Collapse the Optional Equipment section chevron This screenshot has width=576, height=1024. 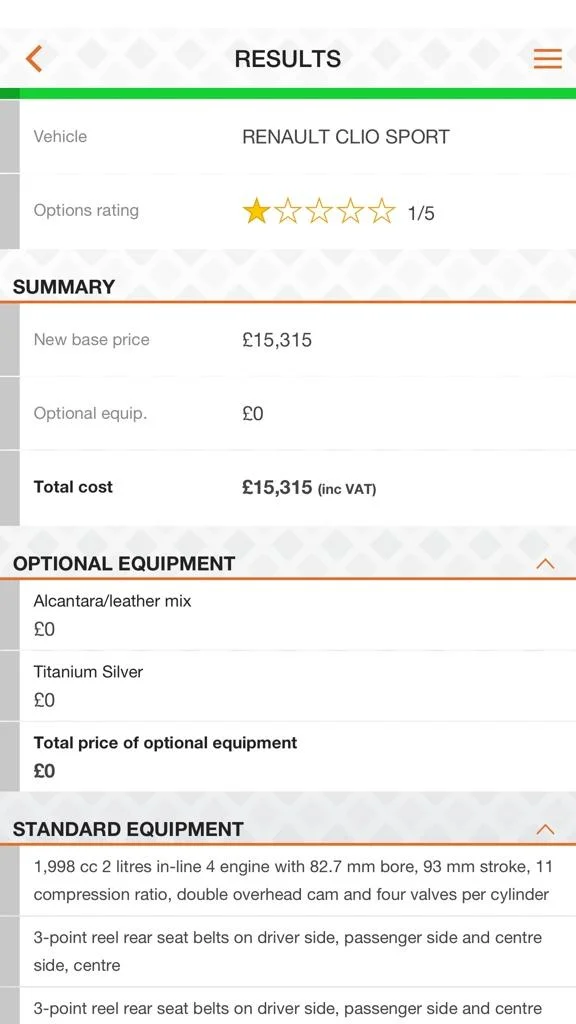[x=545, y=564]
